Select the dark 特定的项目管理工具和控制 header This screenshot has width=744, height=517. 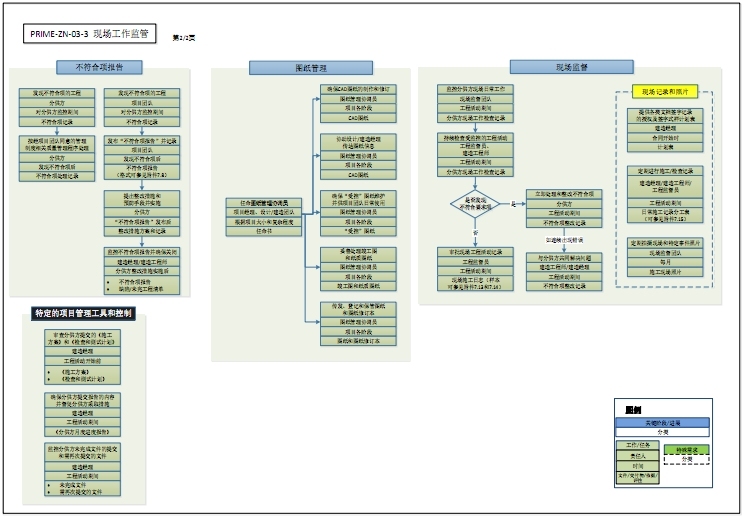[82, 315]
